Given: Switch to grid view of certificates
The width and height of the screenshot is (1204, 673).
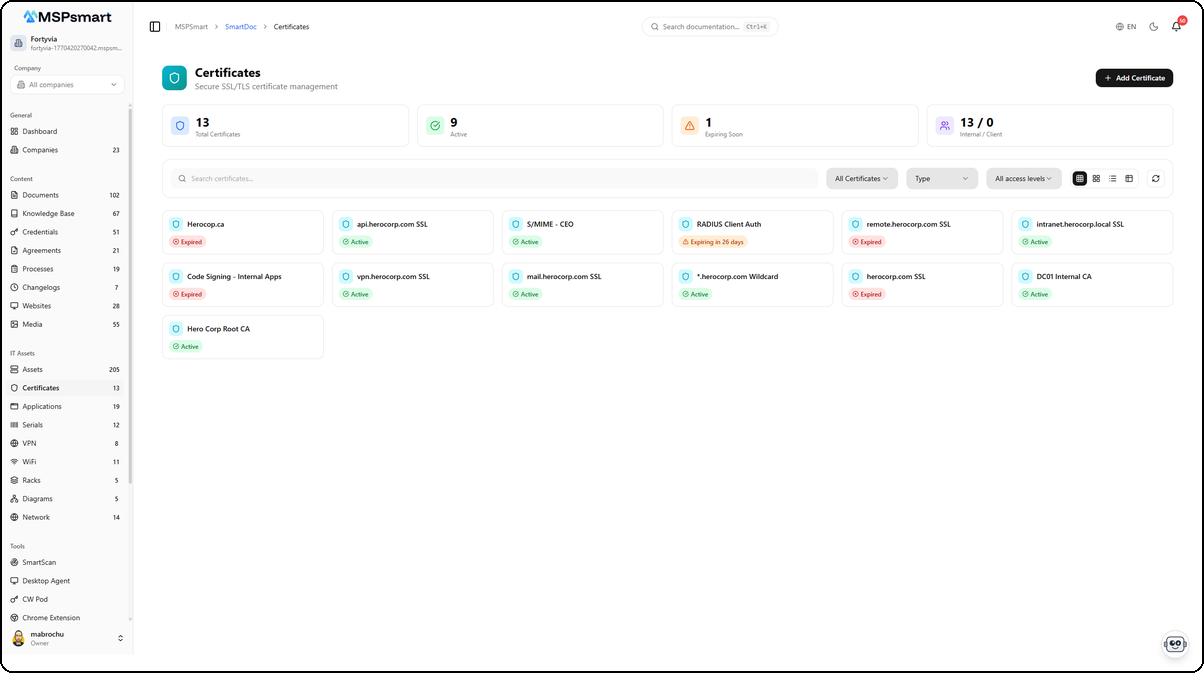Looking at the screenshot, I should tap(1096, 178).
